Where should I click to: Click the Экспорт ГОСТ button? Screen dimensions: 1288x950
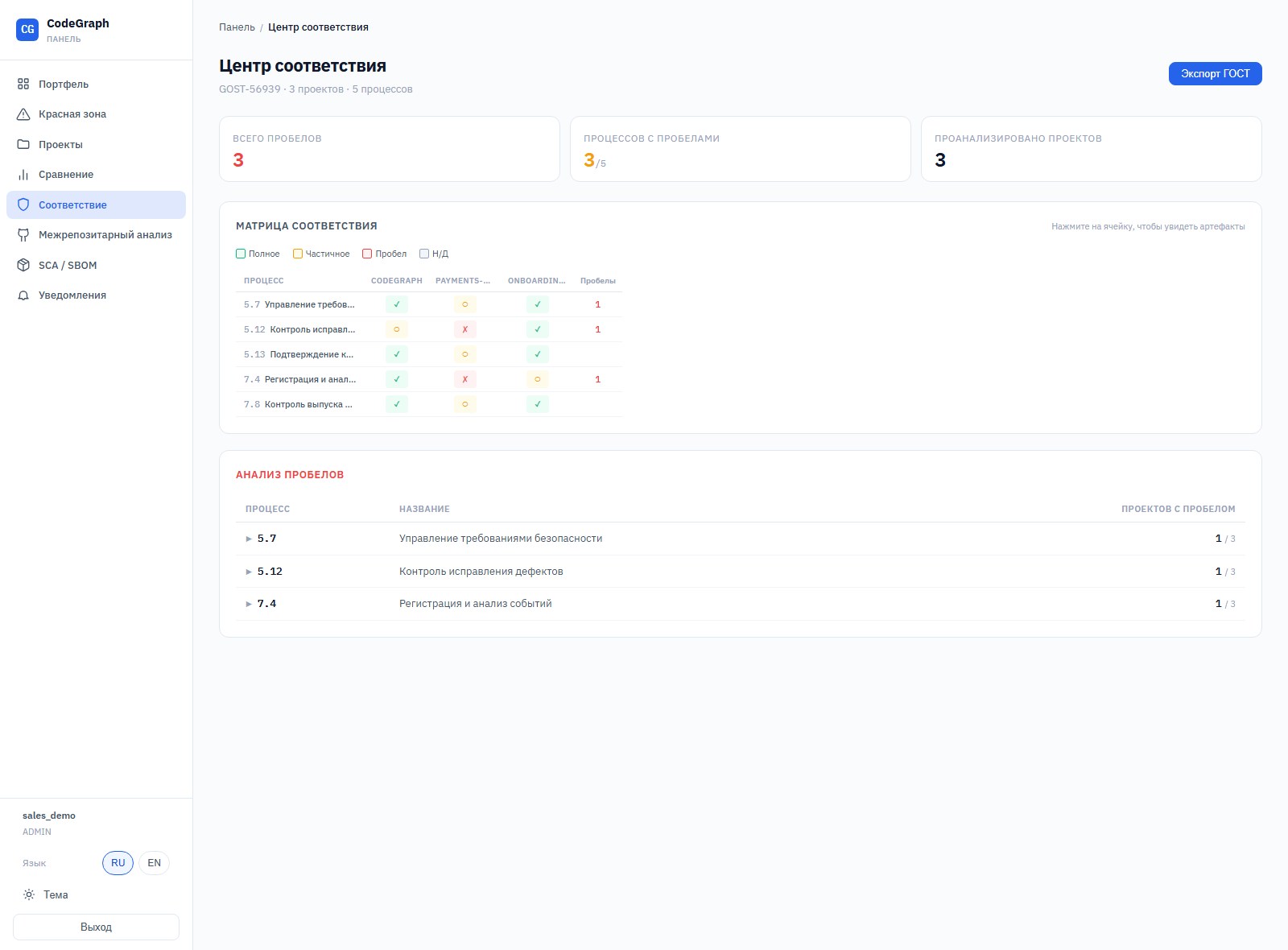[x=1215, y=73]
